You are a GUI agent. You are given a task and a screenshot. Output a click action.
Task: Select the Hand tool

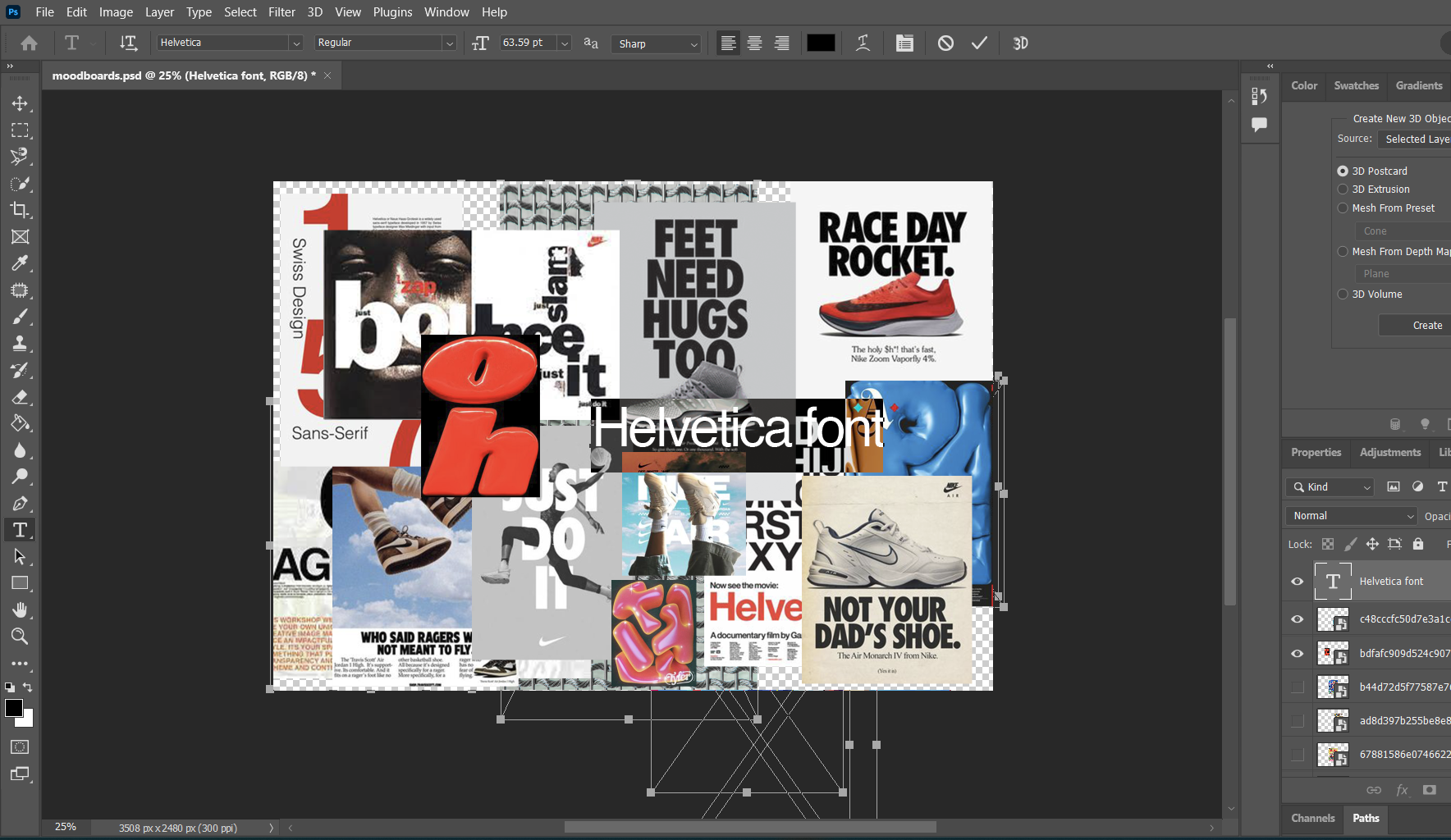tap(20, 609)
